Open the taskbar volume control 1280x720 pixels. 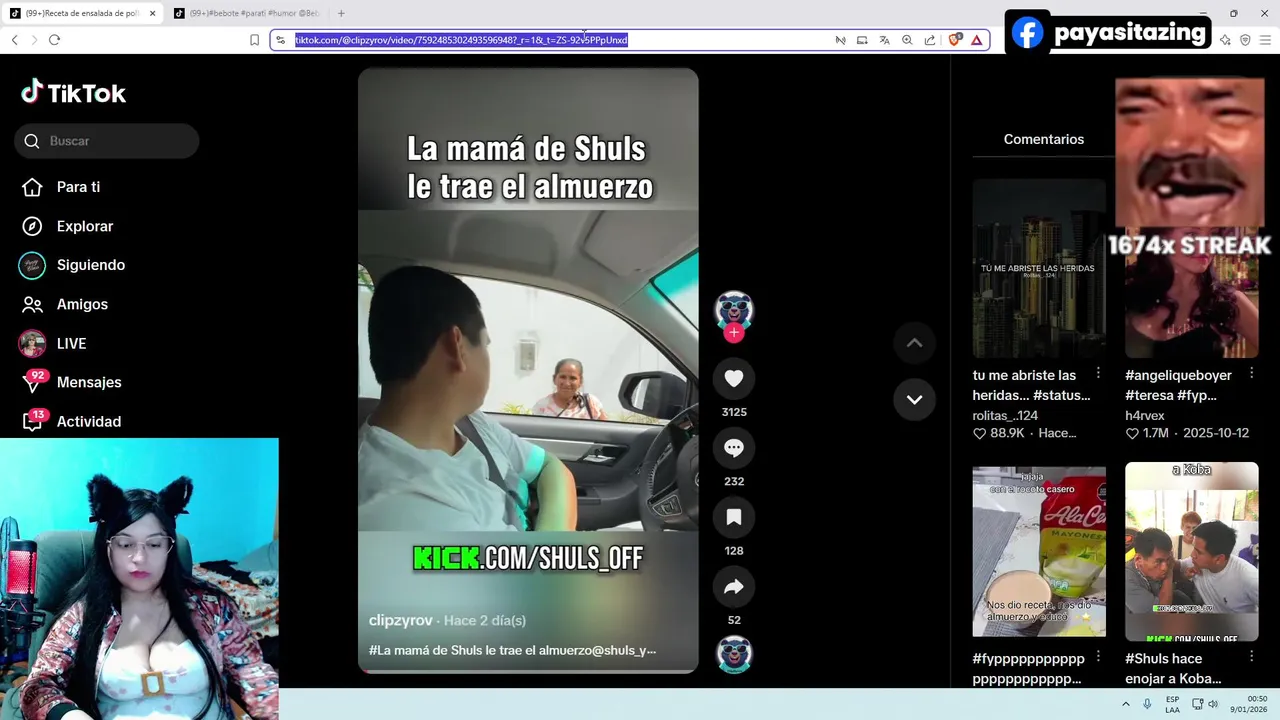tap(1213, 704)
